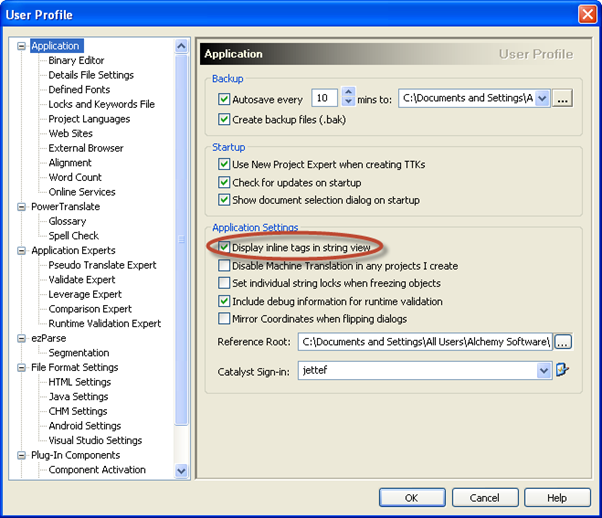Toggle Use New Project Expert checkbox
This screenshot has height=518, width=602.
224,164
